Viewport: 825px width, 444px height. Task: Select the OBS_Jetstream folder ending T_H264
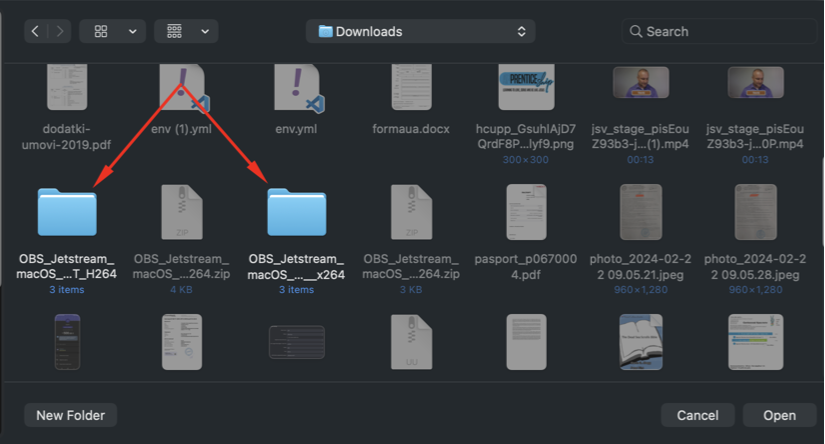67,213
